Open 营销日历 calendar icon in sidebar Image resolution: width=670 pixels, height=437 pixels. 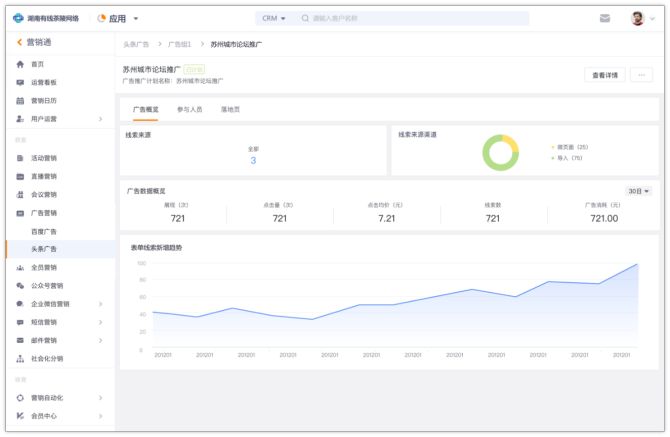click(x=20, y=101)
